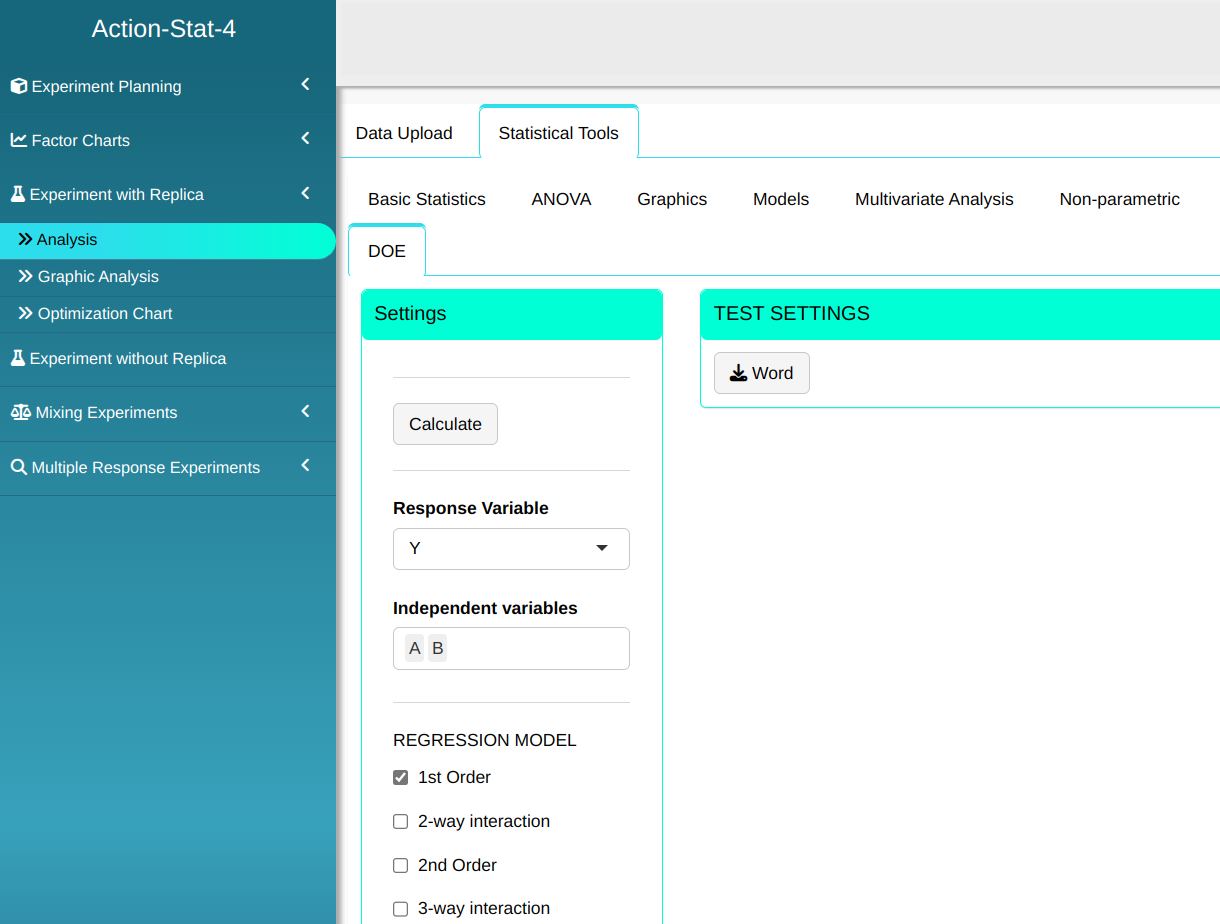
Task: Expand the Mixing Experiments chevron
Action: 306,411
